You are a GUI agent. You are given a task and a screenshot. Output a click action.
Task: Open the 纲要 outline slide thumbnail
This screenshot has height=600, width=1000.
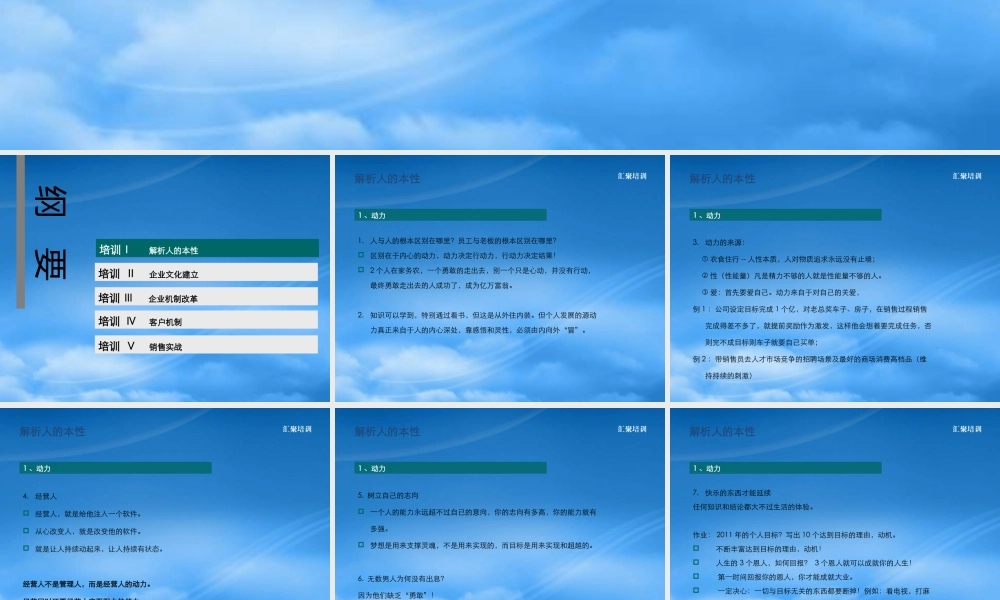[x=165, y=278]
